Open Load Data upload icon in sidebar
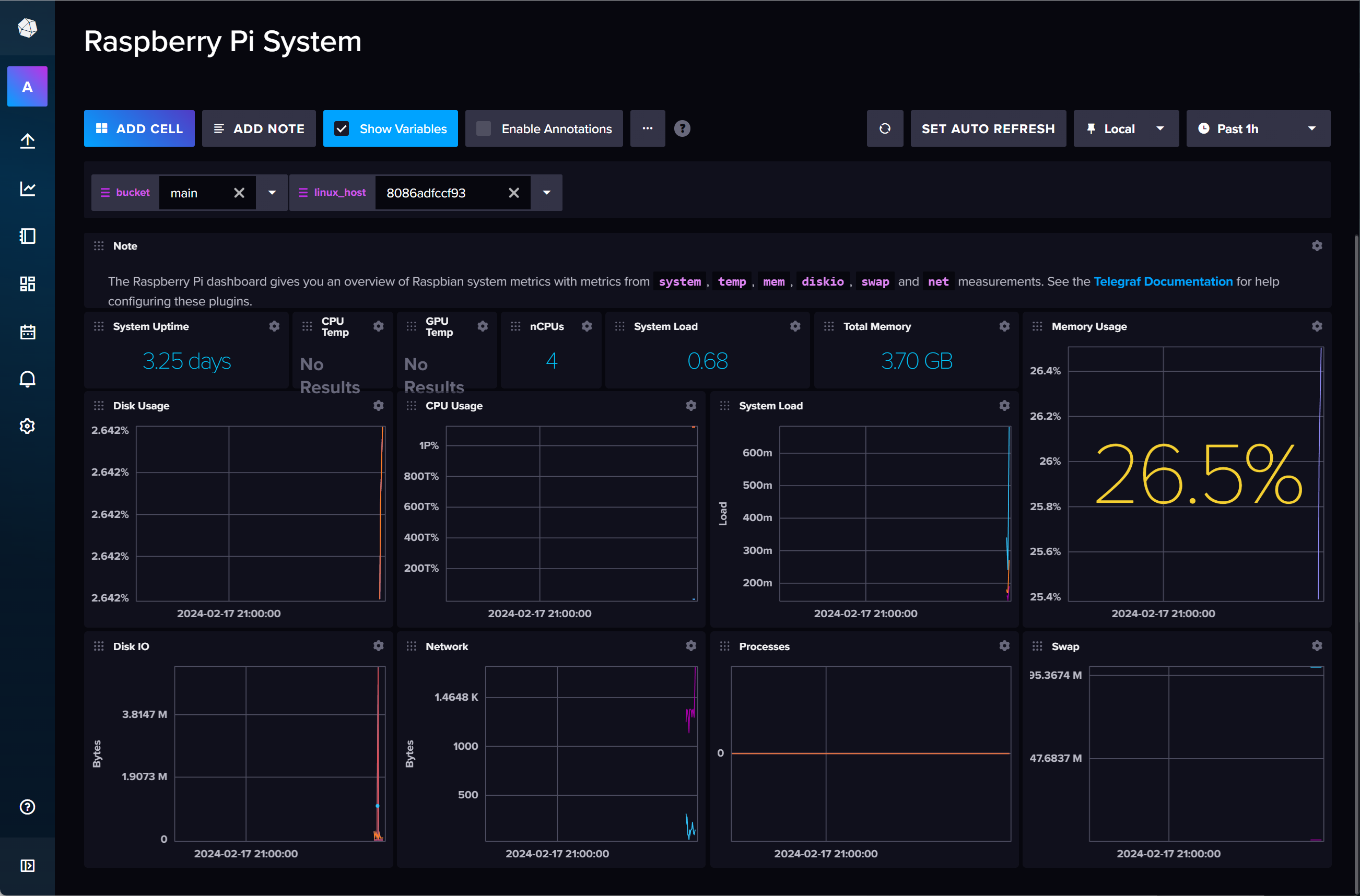 [x=28, y=140]
